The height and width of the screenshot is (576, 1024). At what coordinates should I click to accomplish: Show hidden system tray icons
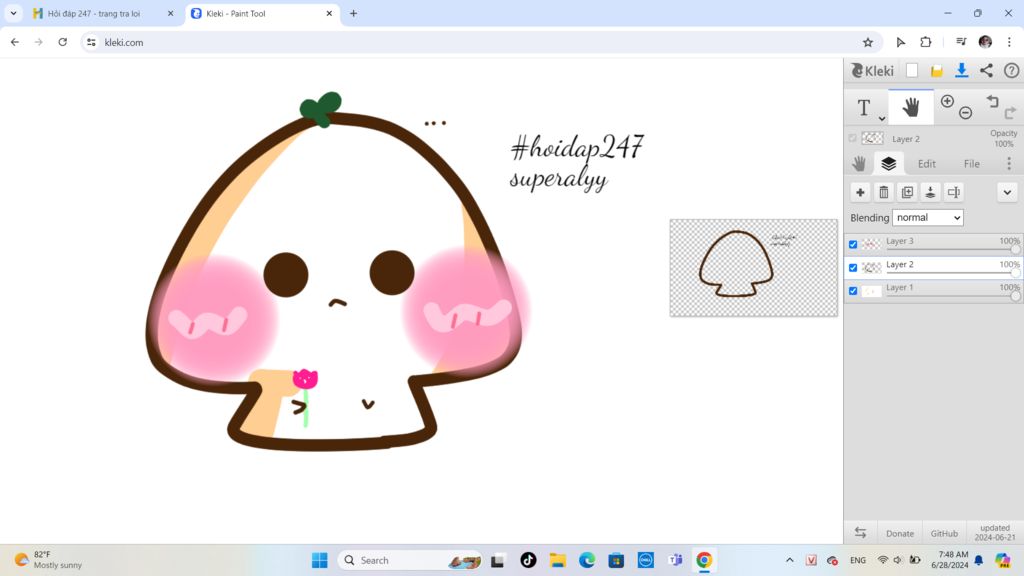(790, 560)
